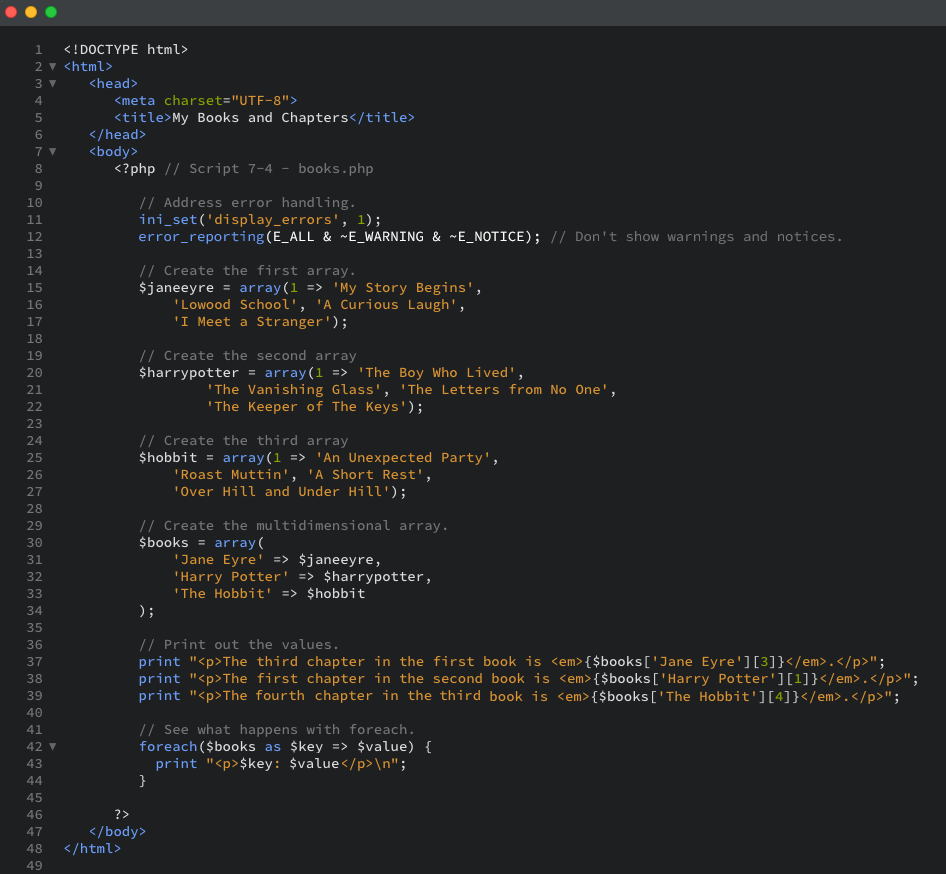Click the 'Lowood School' string
The height and width of the screenshot is (874, 946).
(235, 305)
